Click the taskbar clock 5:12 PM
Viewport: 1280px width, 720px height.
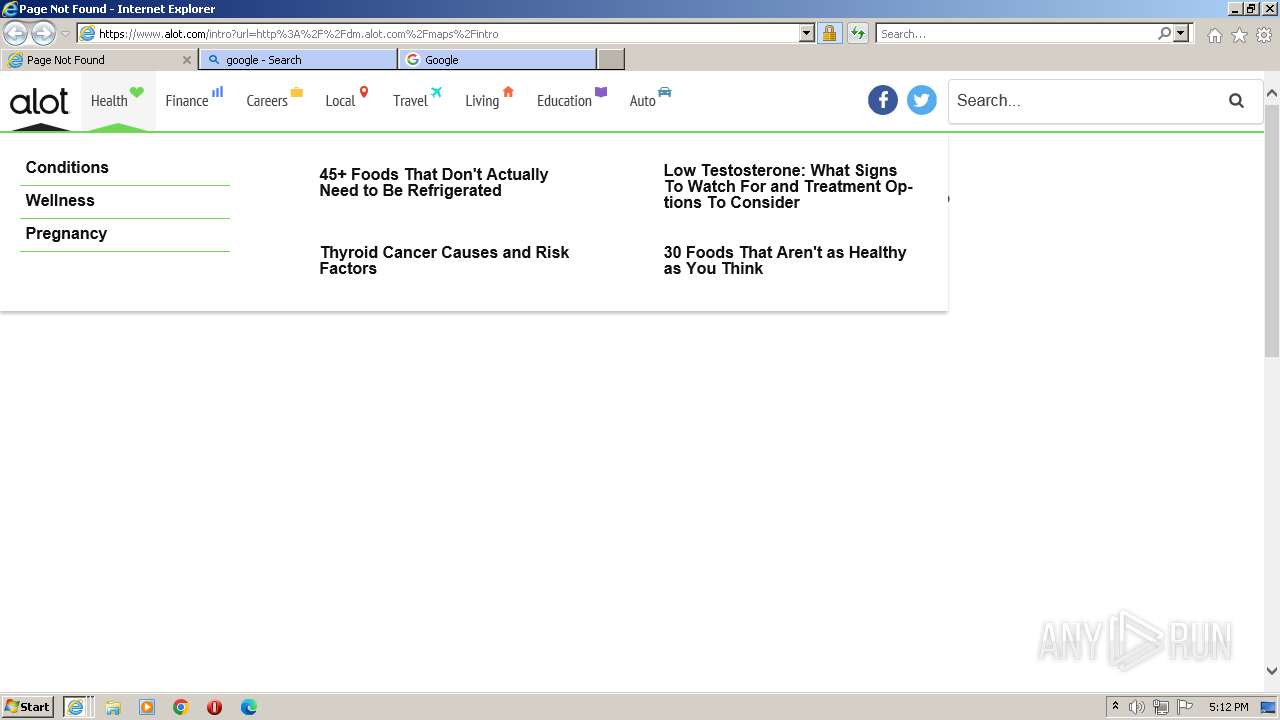(1228, 707)
